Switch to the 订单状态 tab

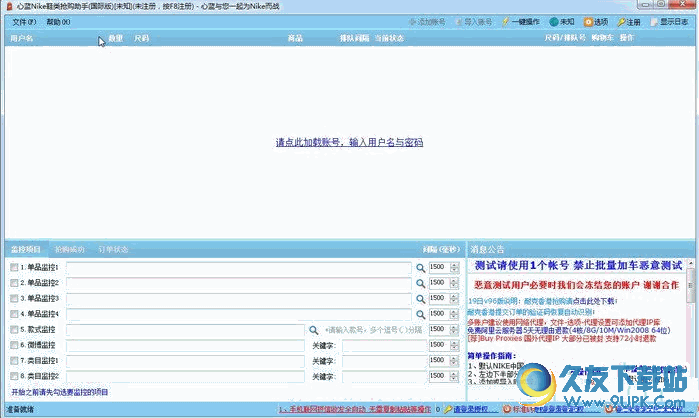coord(113,249)
